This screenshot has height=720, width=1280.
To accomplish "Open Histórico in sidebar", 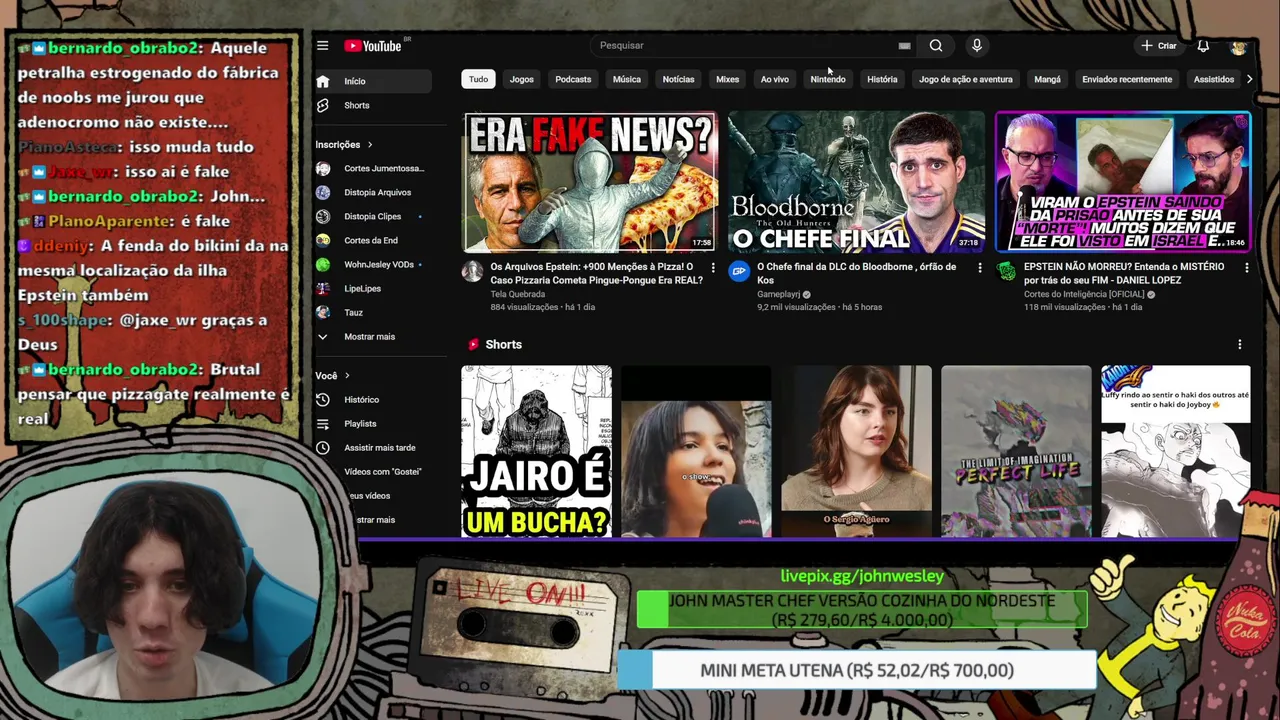I will click(x=372, y=399).
